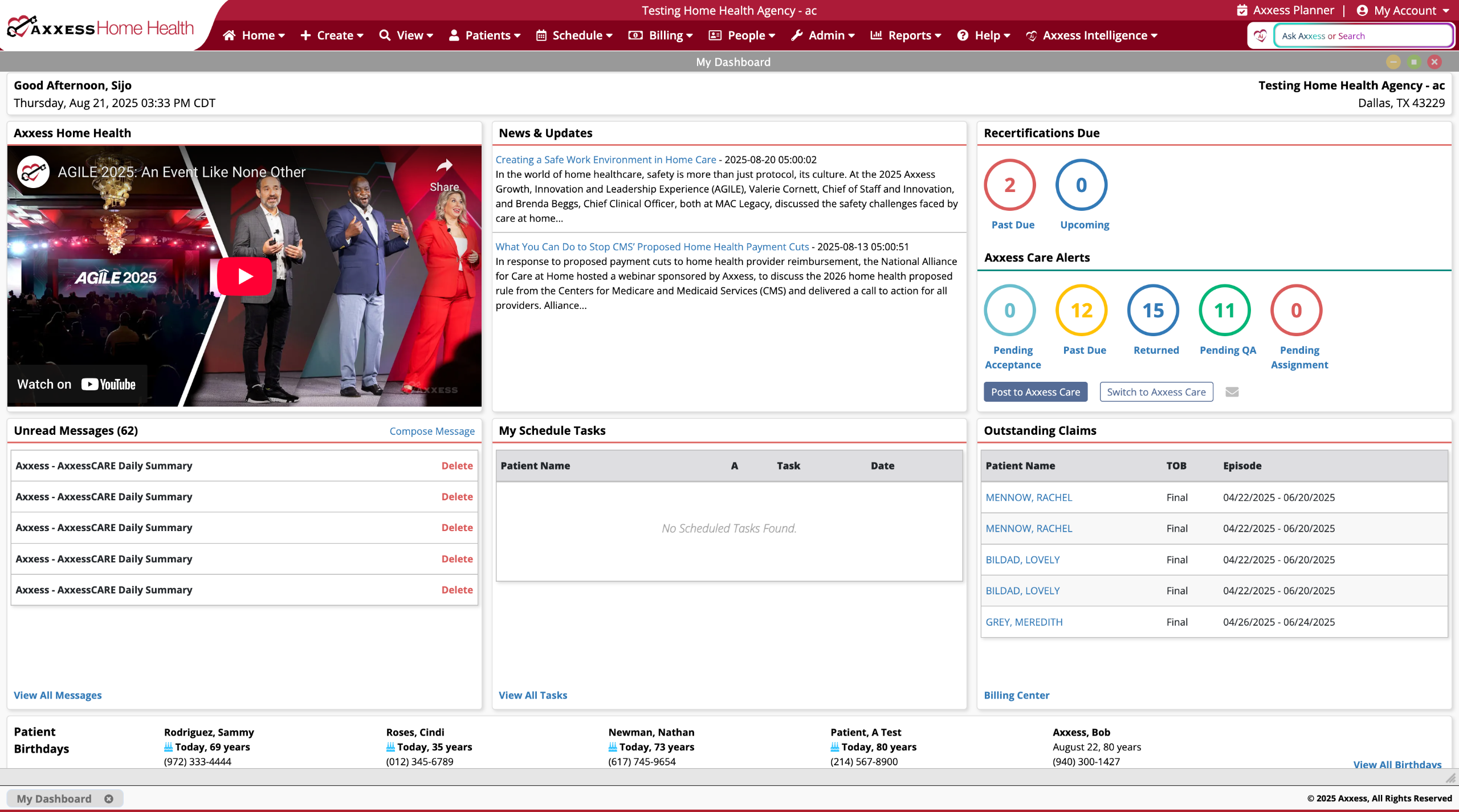Click the birthday cake icon for Patient, A Test
1459x812 pixels.
[x=835, y=746]
